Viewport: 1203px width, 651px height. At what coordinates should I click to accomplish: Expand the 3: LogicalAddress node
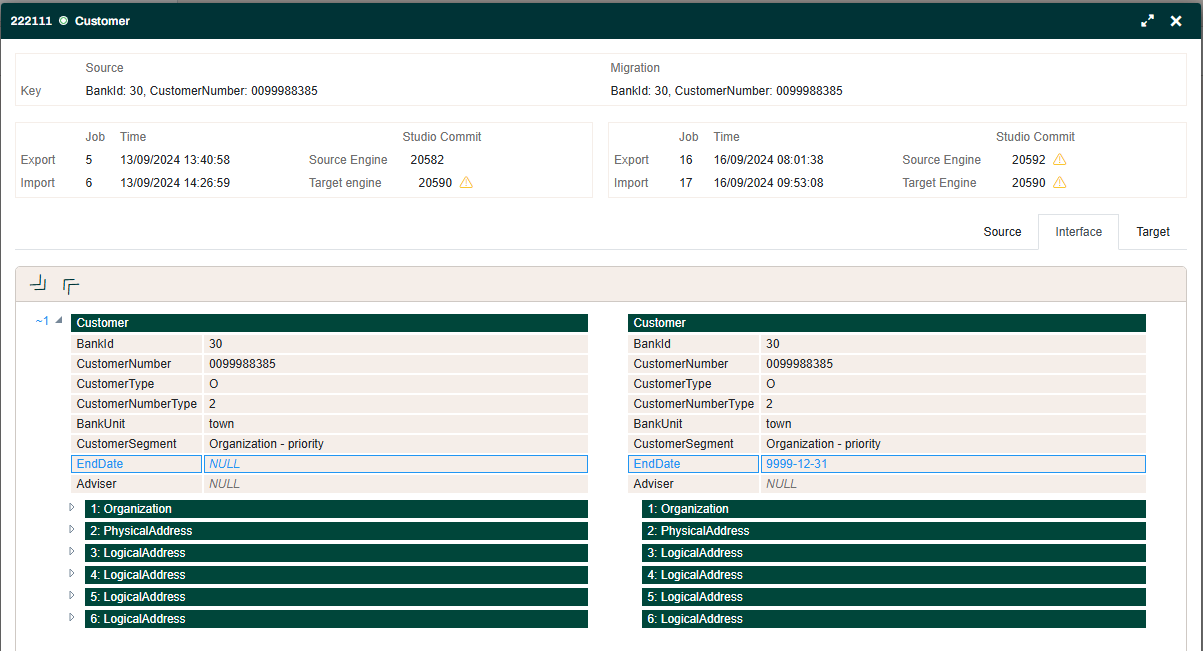click(x=72, y=552)
